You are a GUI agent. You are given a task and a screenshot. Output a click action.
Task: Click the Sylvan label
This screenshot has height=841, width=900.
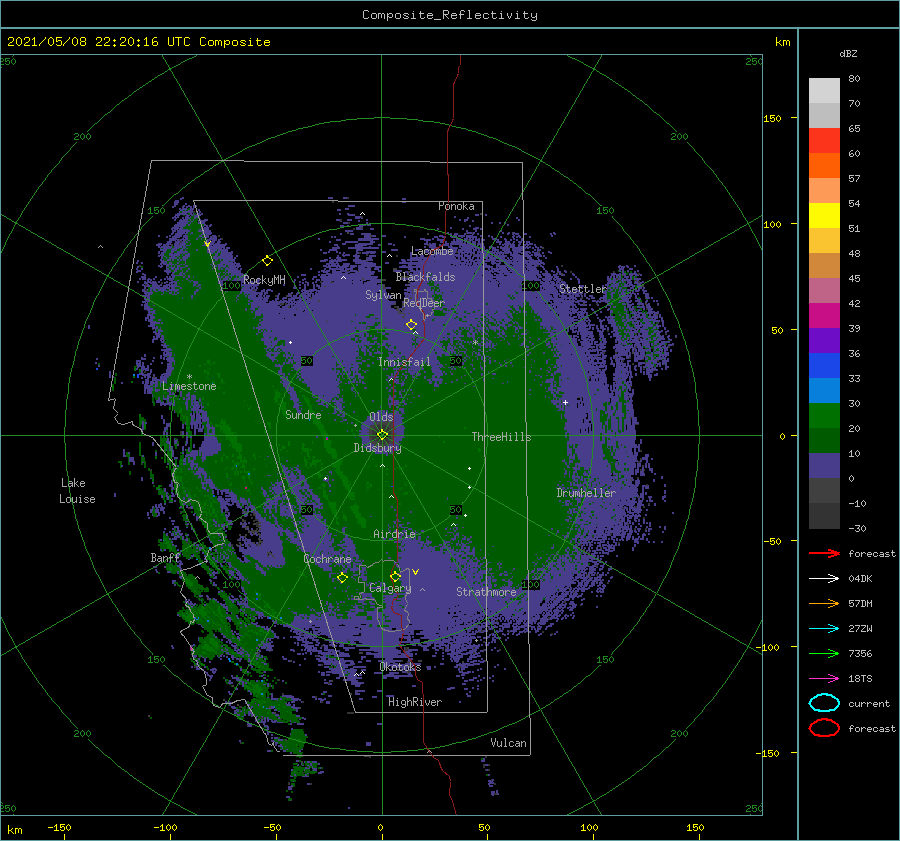point(383,295)
